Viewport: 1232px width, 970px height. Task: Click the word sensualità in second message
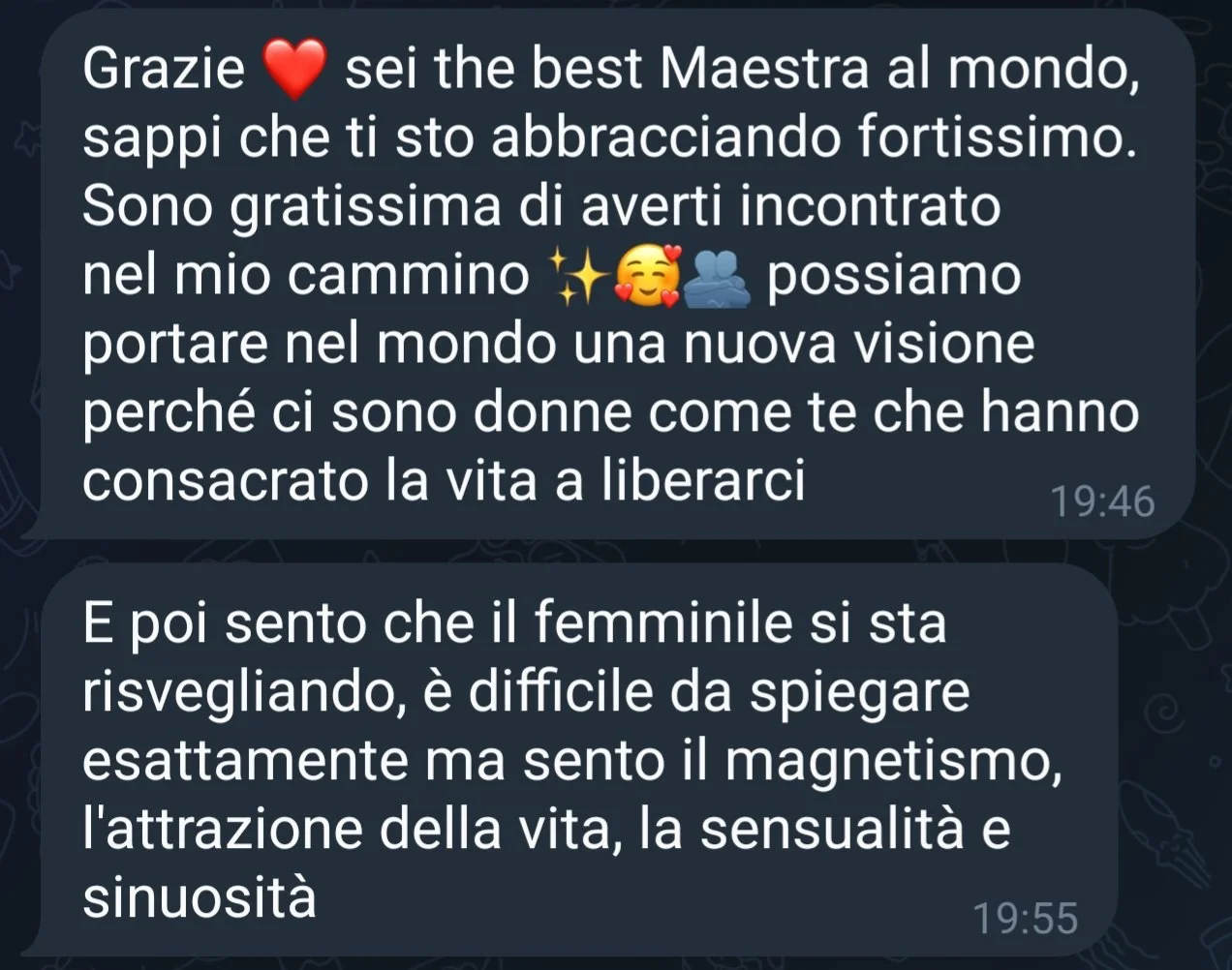pyautogui.click(x=832, y=830)
